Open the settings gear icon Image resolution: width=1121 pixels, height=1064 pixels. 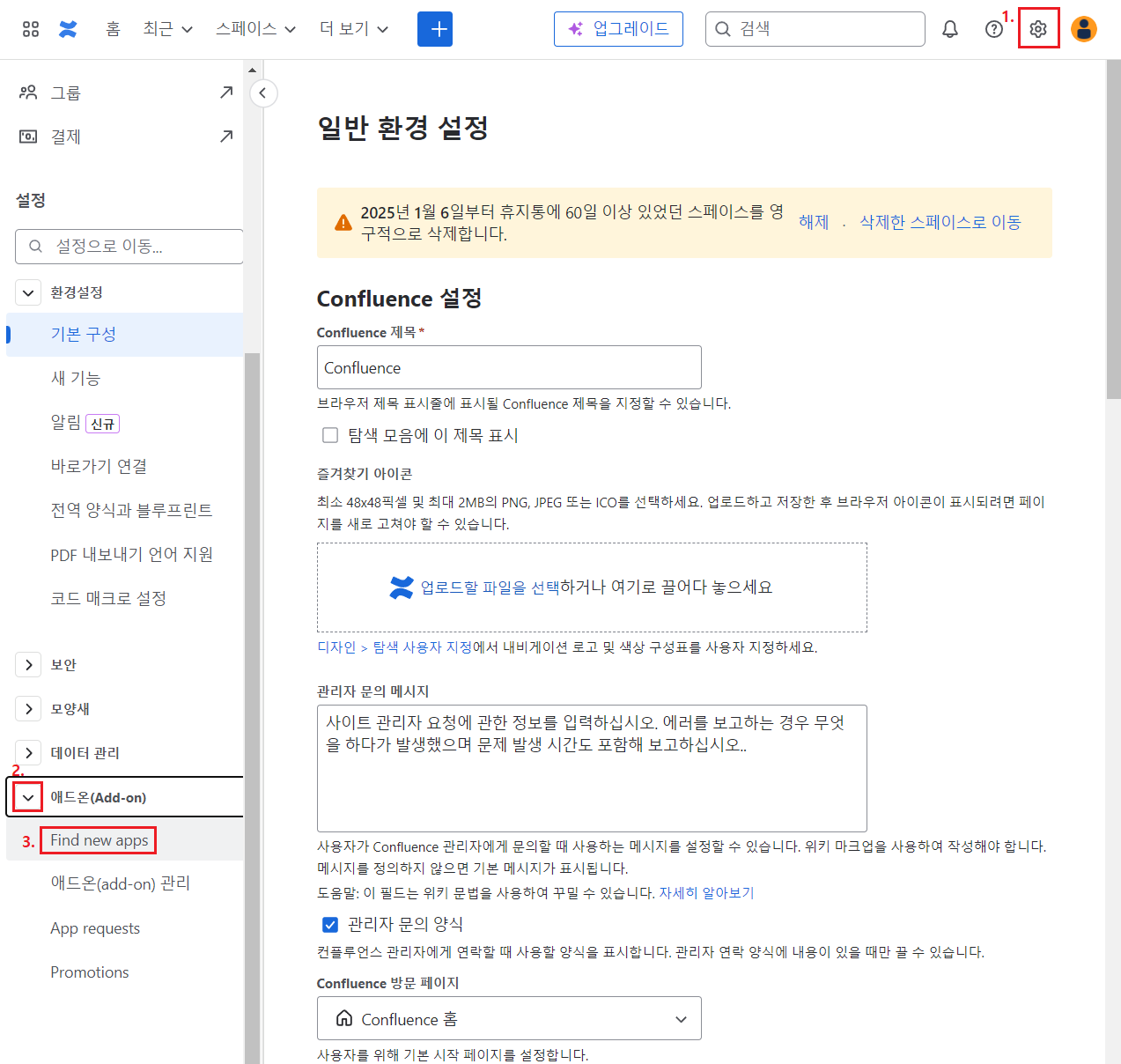coord(1038,29)
